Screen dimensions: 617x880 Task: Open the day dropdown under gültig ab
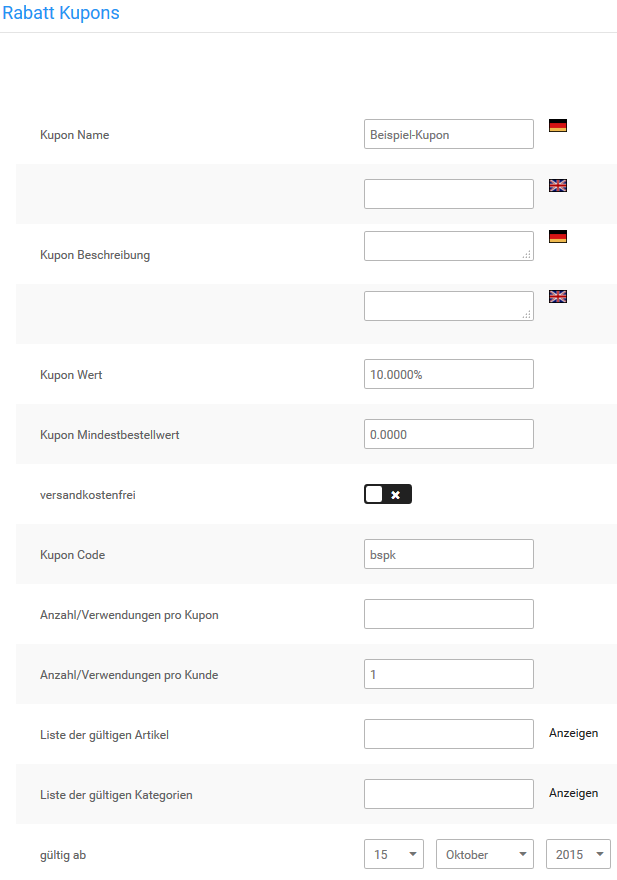pos(393,854)
